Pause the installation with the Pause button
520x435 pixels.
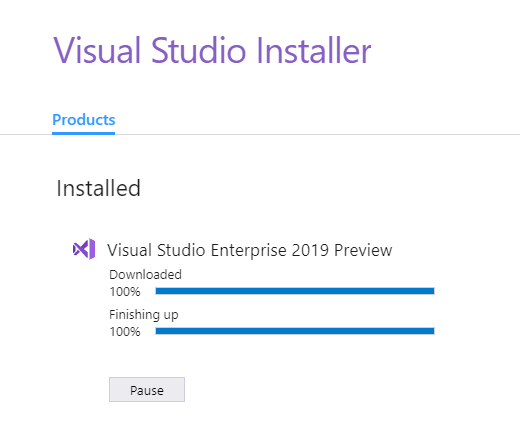pos(147,390)
